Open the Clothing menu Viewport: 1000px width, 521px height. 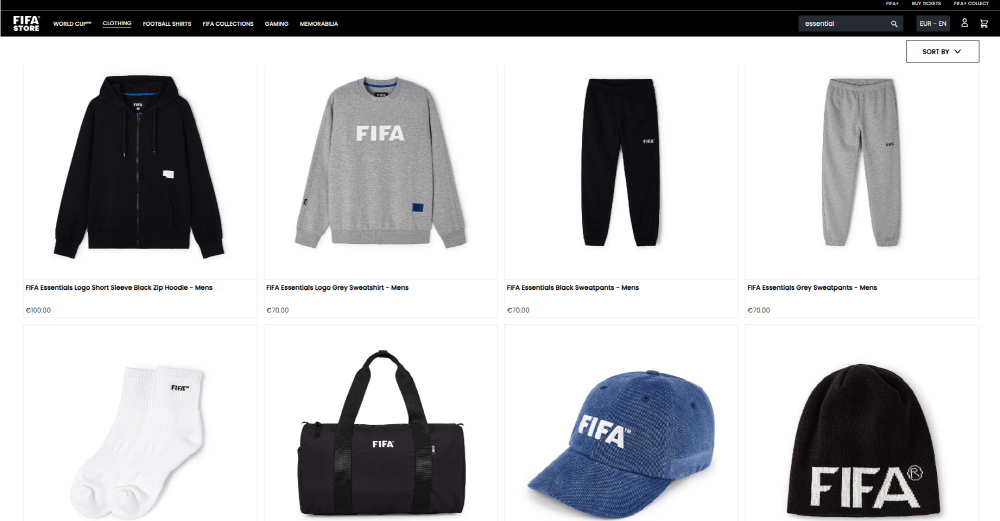117,24
